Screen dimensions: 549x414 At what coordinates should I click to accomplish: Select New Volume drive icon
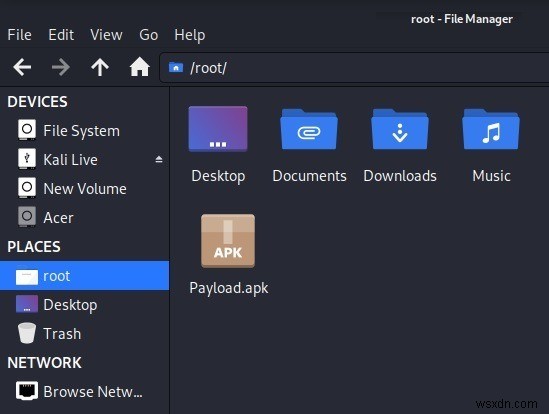point(27,188)
